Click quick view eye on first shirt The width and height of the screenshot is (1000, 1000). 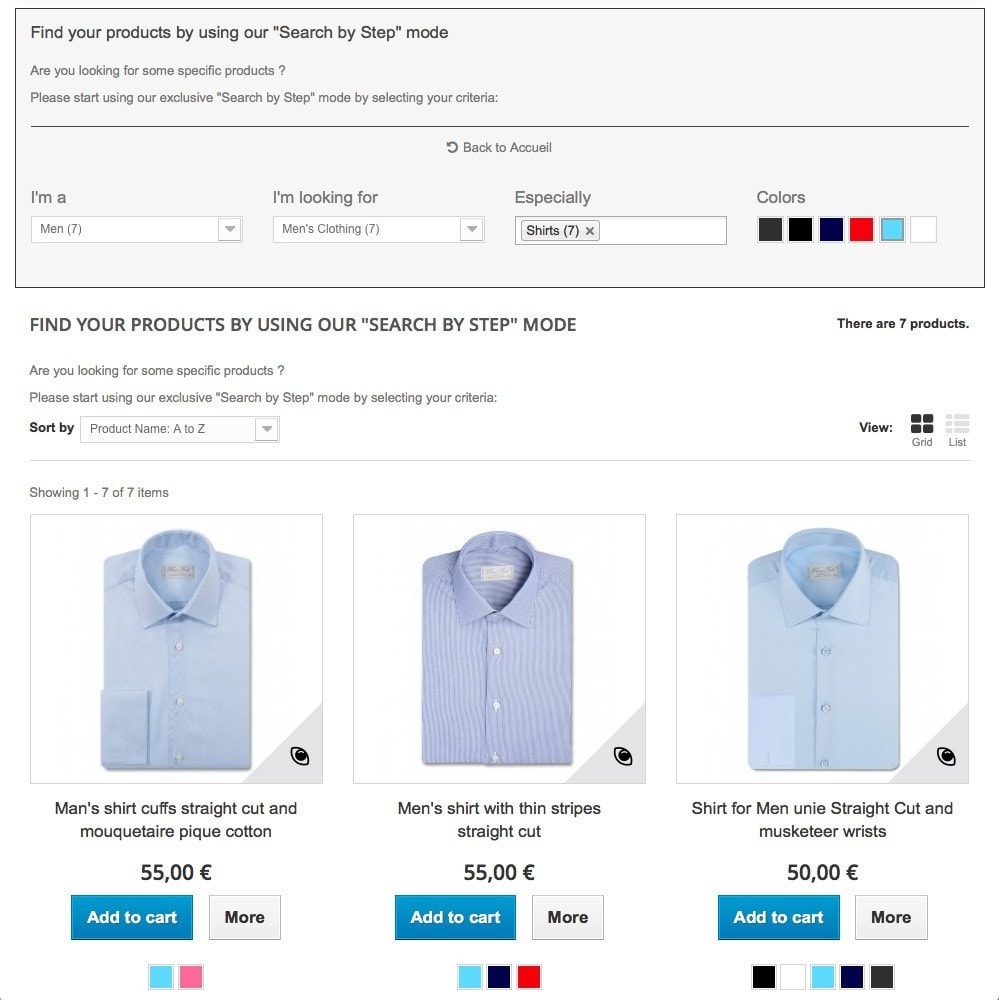(x=300, y=756)
